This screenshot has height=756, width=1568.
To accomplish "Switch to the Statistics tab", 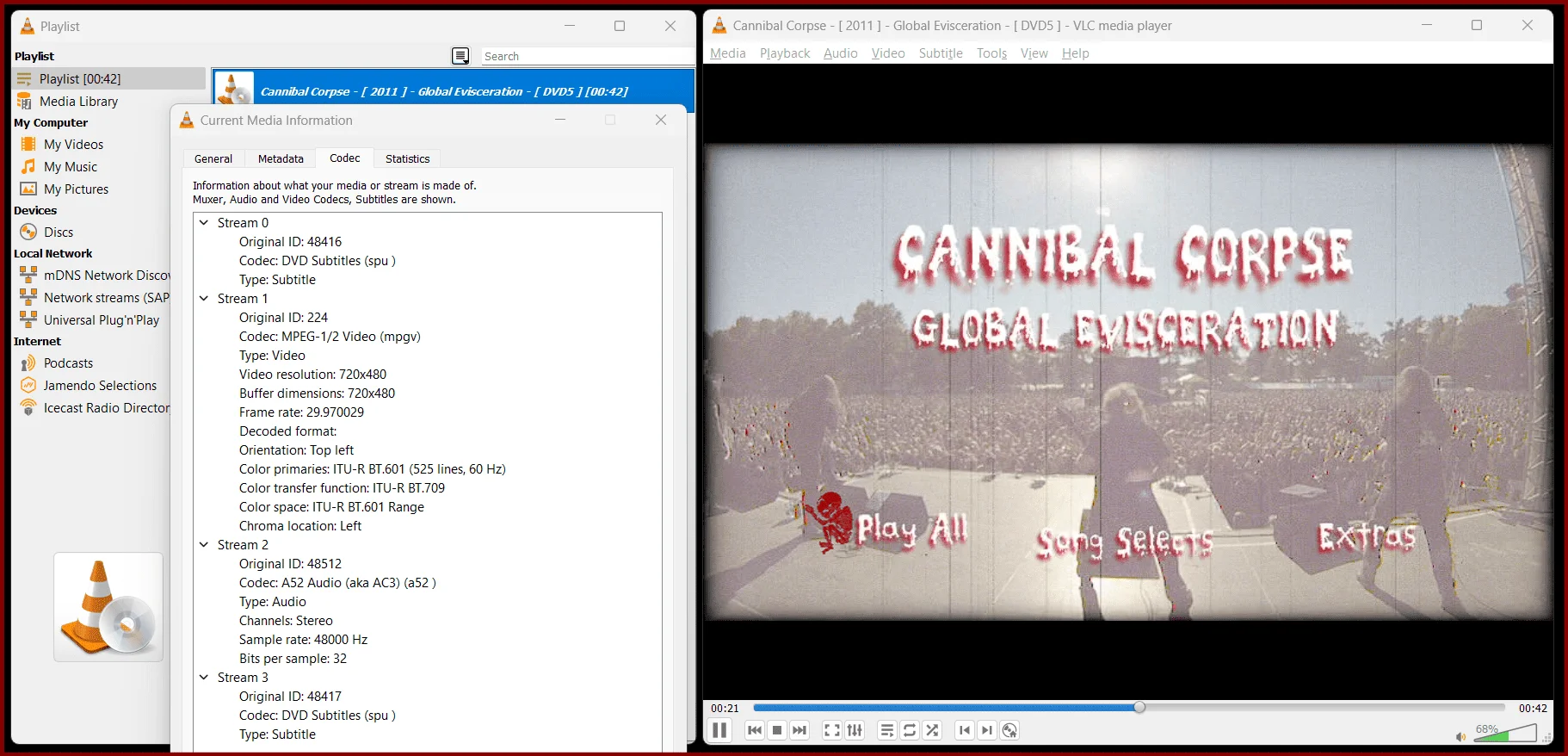I will tap(407, 158).
